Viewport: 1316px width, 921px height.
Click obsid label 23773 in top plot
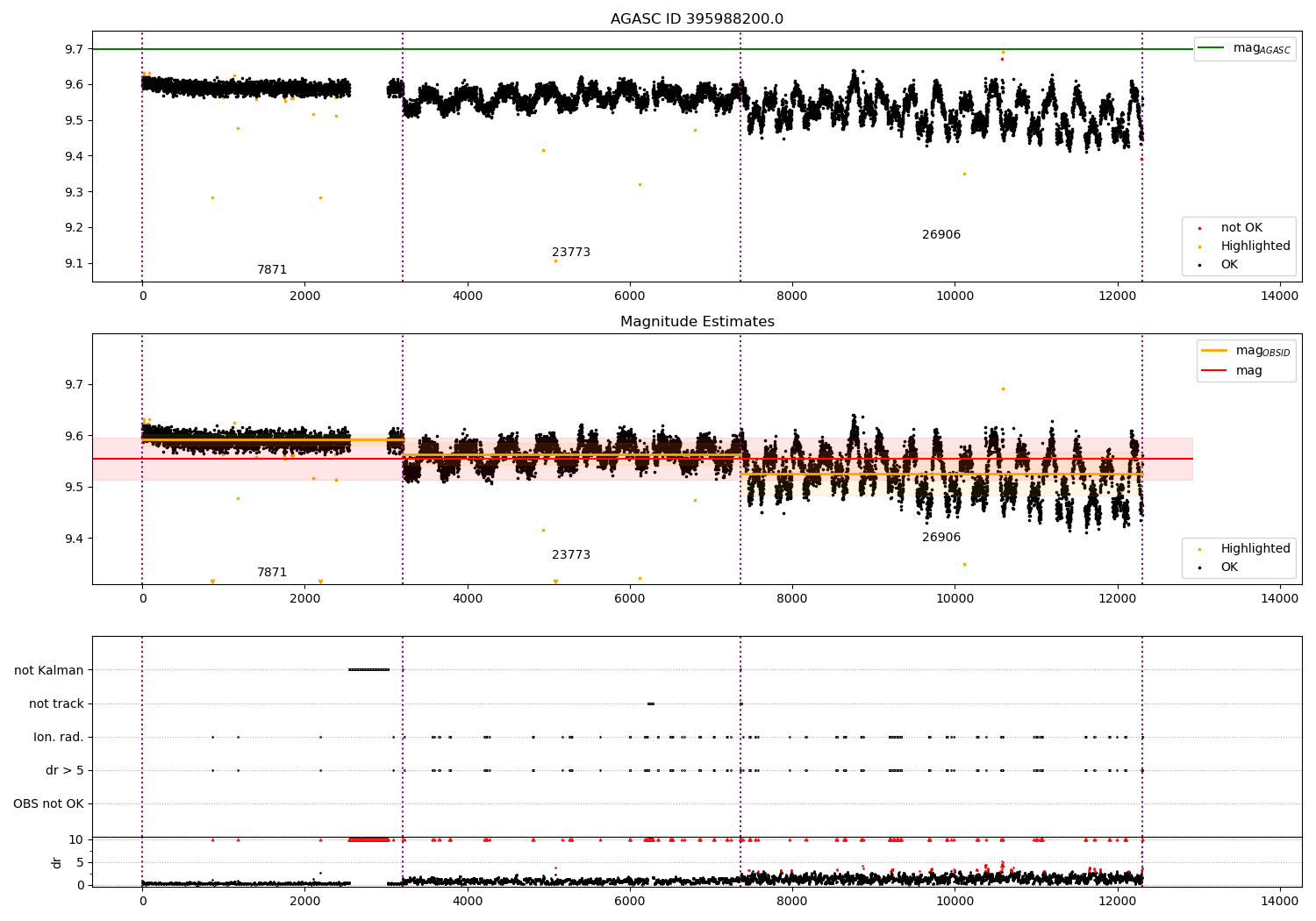click(x=571, y=253)
